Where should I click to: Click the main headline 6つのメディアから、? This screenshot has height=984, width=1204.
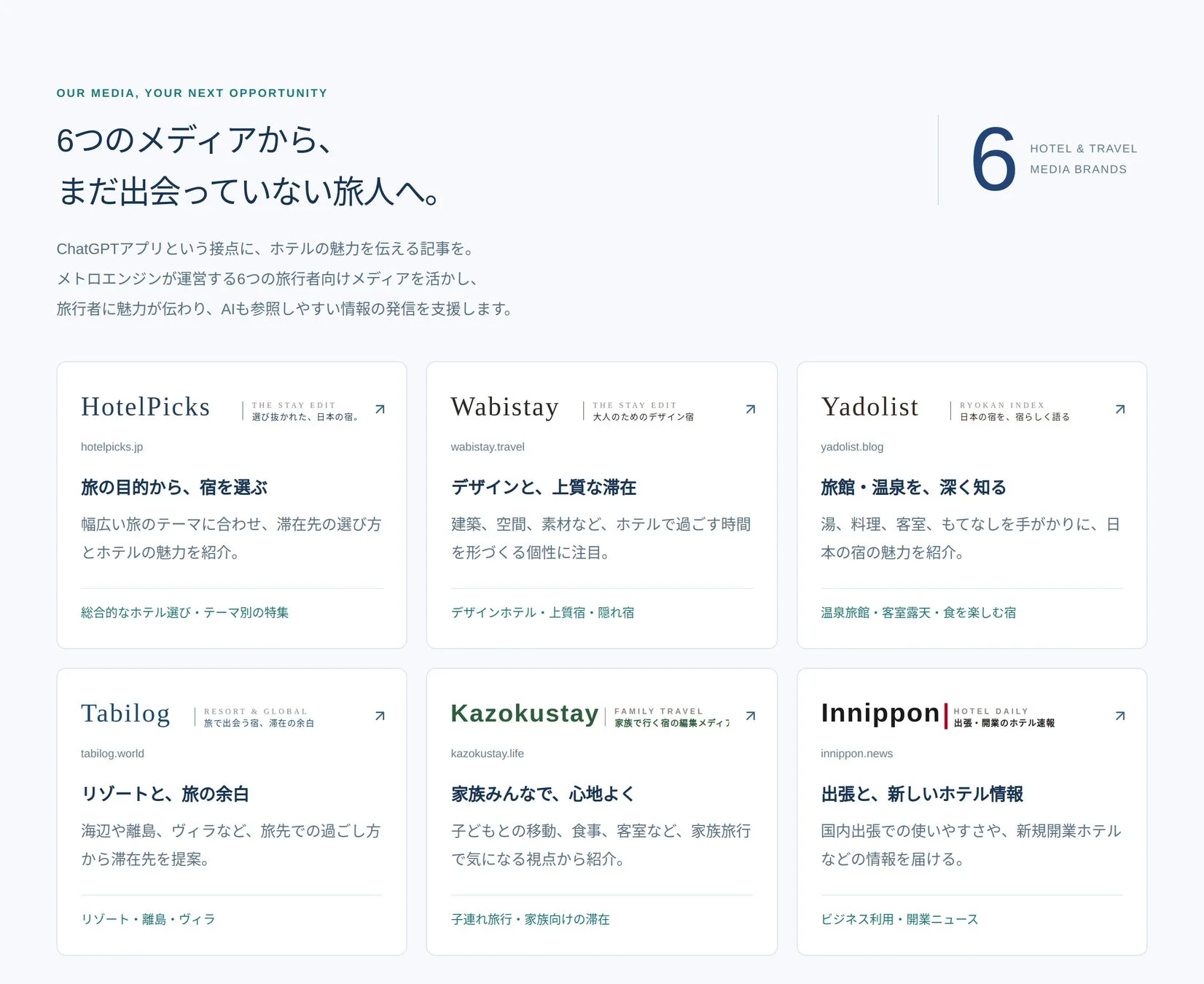(x=195, y=140)
